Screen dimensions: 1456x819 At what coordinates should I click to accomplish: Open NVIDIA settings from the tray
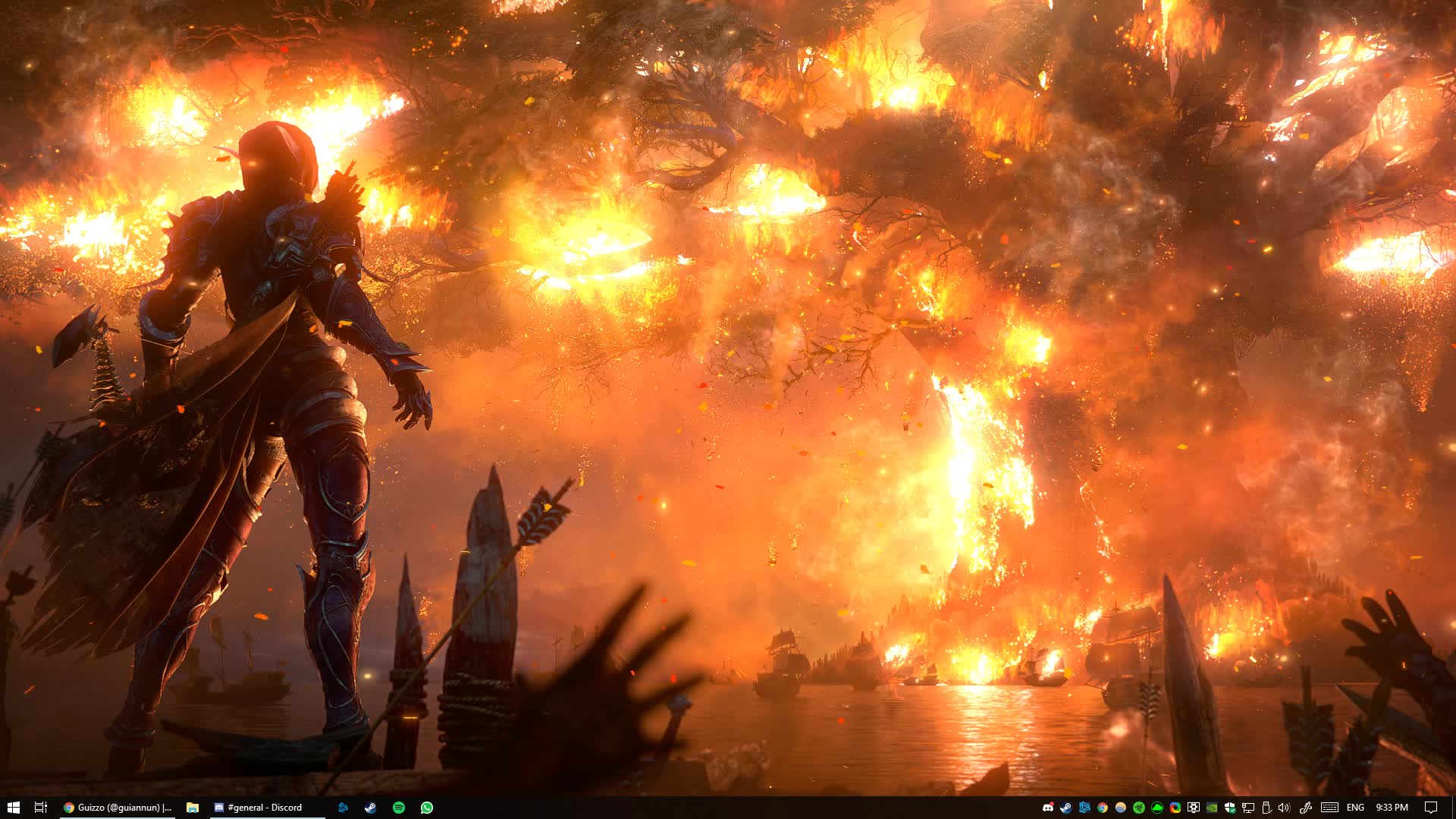1213,807
